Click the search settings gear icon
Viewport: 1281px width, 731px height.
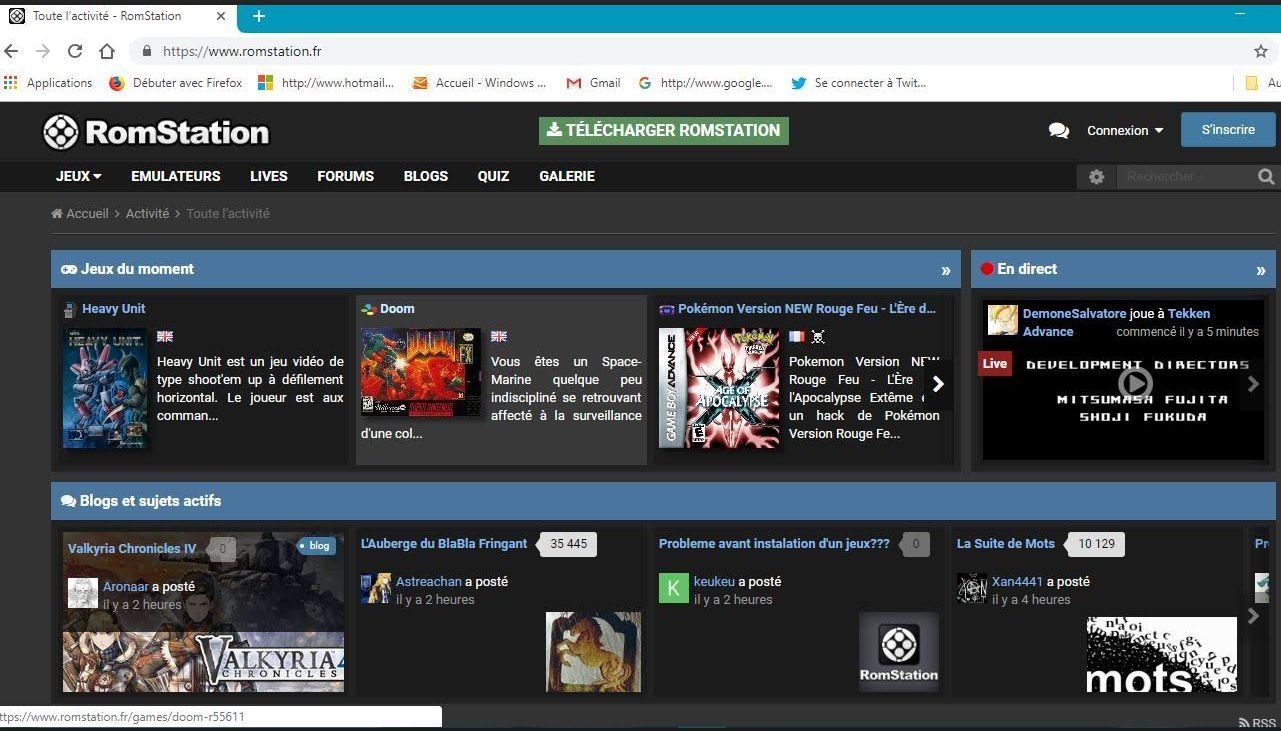pos(1097,177)
